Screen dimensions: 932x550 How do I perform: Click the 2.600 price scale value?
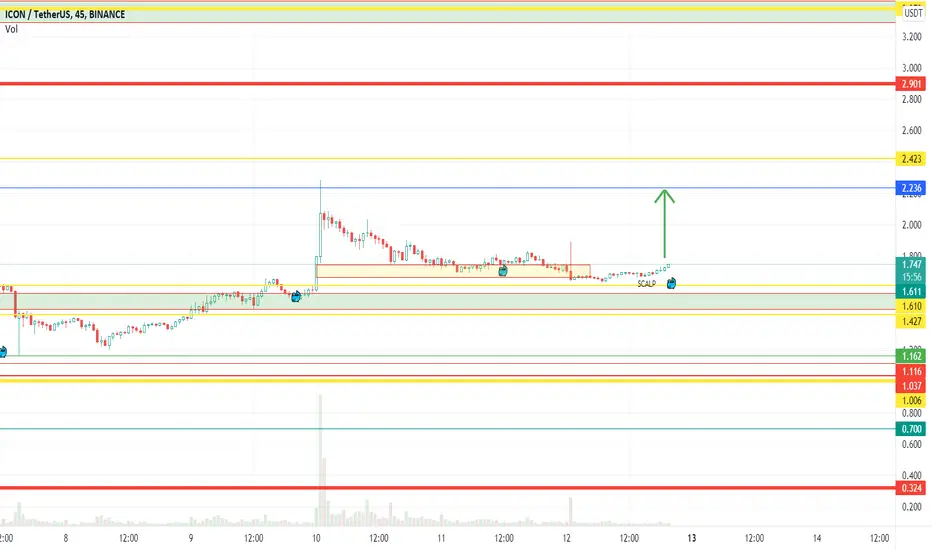[911, 130]
